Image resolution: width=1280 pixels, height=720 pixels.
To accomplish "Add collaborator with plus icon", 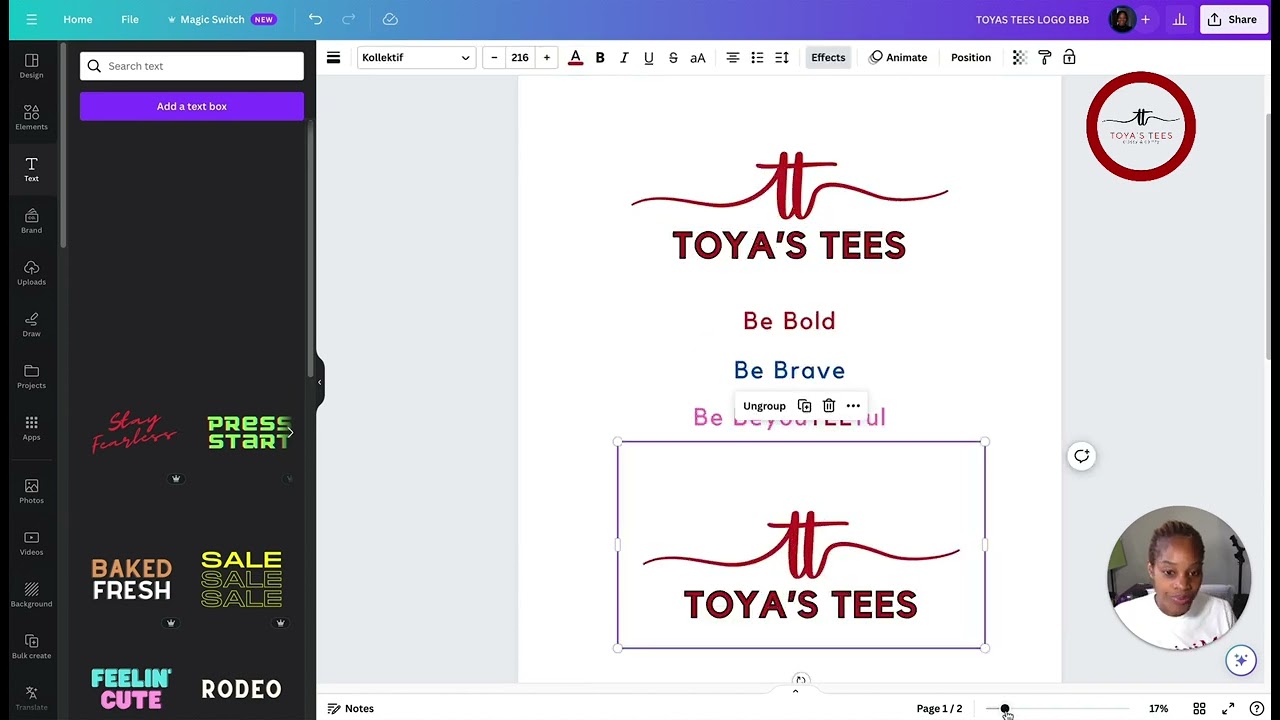I will point(1145,19).
